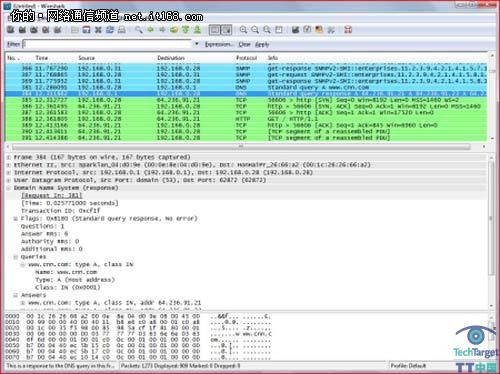Reload the capture file
Screen dimensions: 500x374
coord(110,30)
